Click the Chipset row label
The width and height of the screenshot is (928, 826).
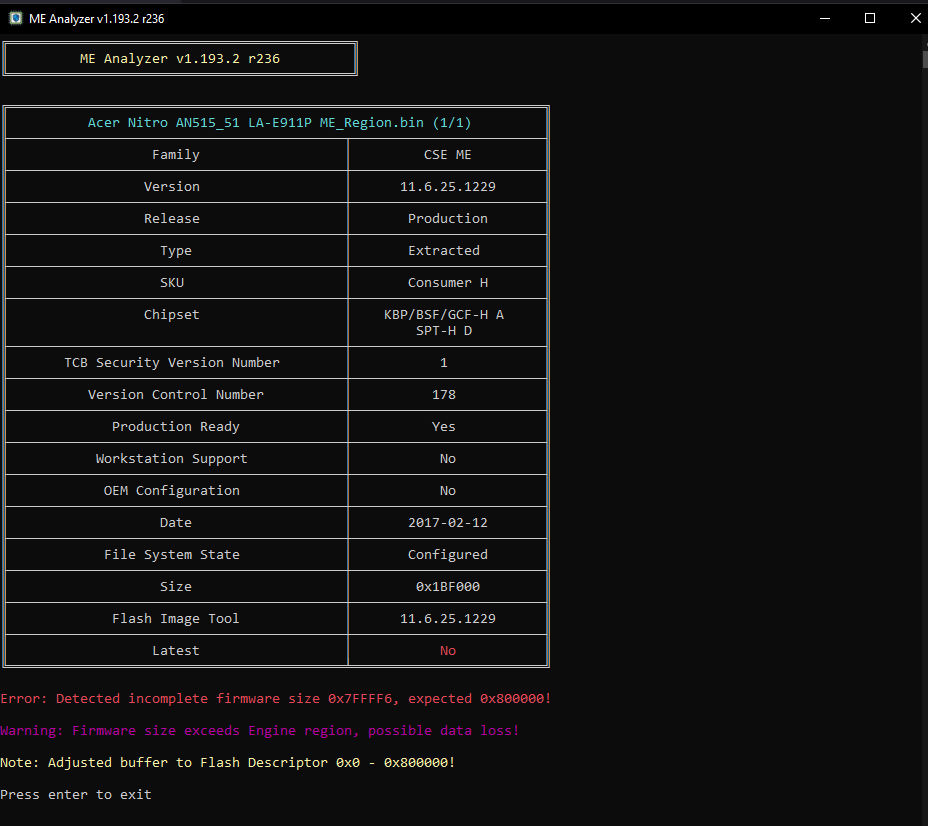[x=172, y=314]
